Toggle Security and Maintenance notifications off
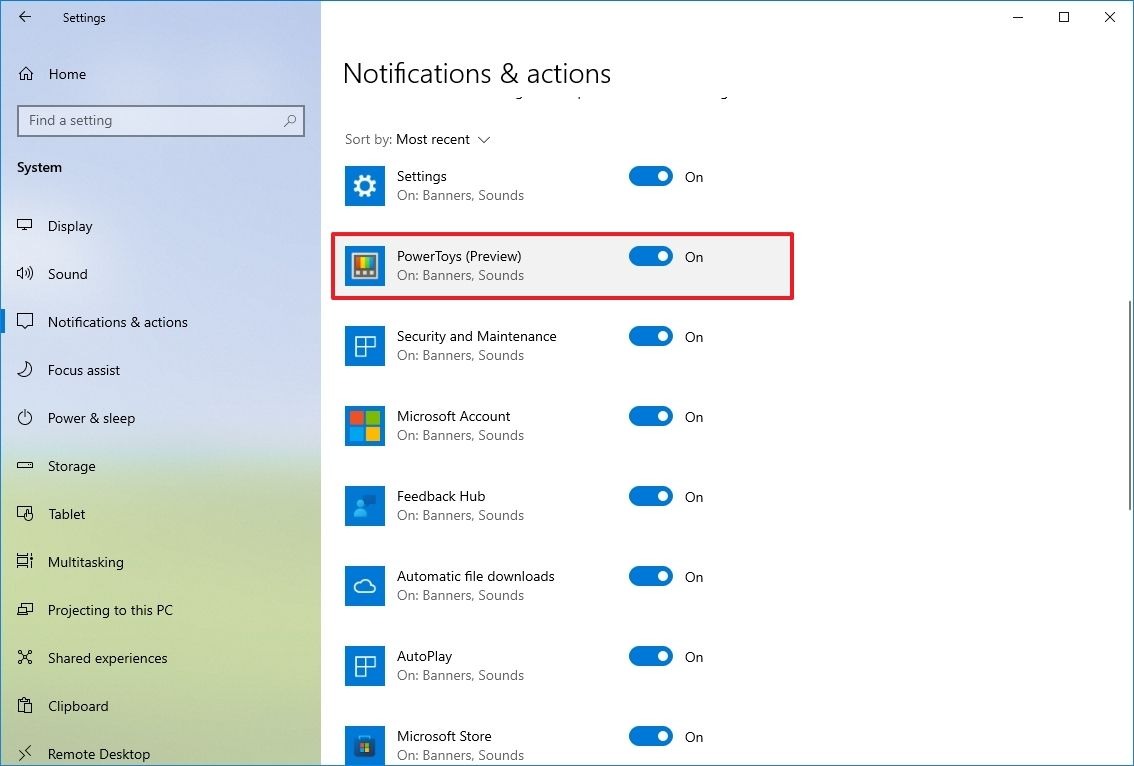Screen dimensions: 1134x766 tap(651, 336)
